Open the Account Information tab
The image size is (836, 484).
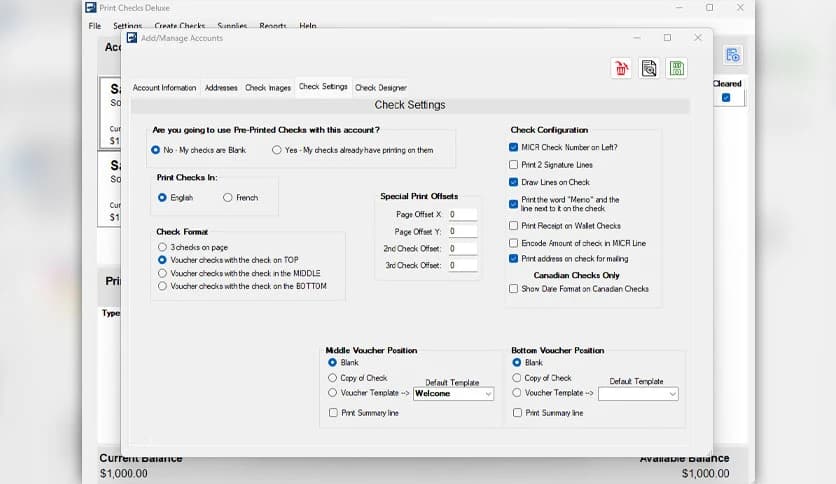[x=164, y=87]
